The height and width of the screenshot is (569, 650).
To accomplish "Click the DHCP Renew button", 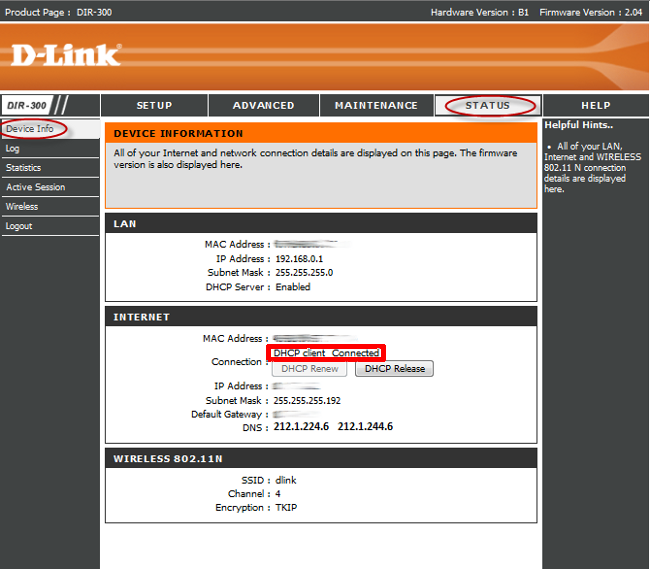I will pyautogui.click(x=310, y=368).
